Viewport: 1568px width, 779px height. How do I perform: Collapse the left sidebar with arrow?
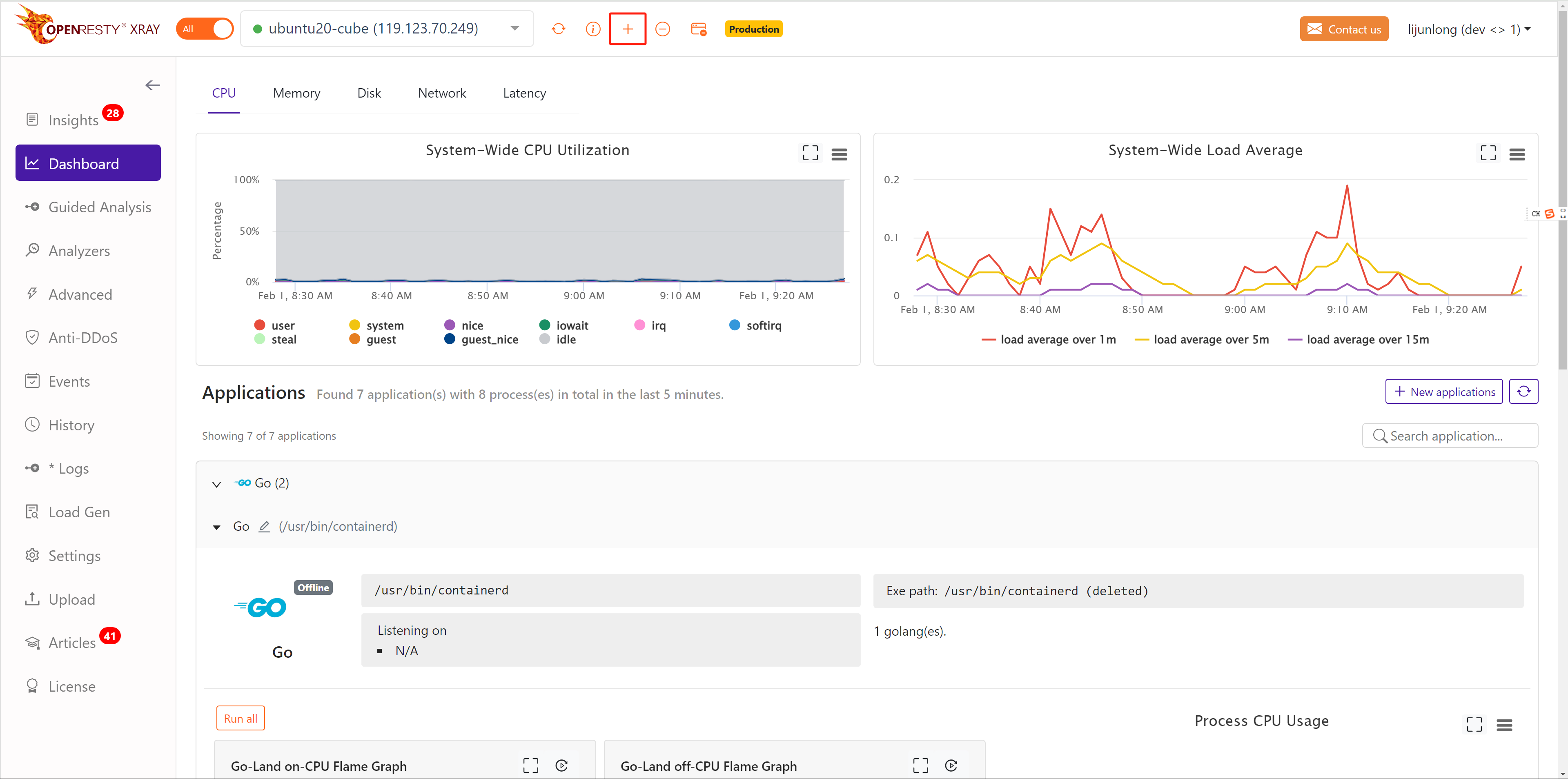(153, 85)
